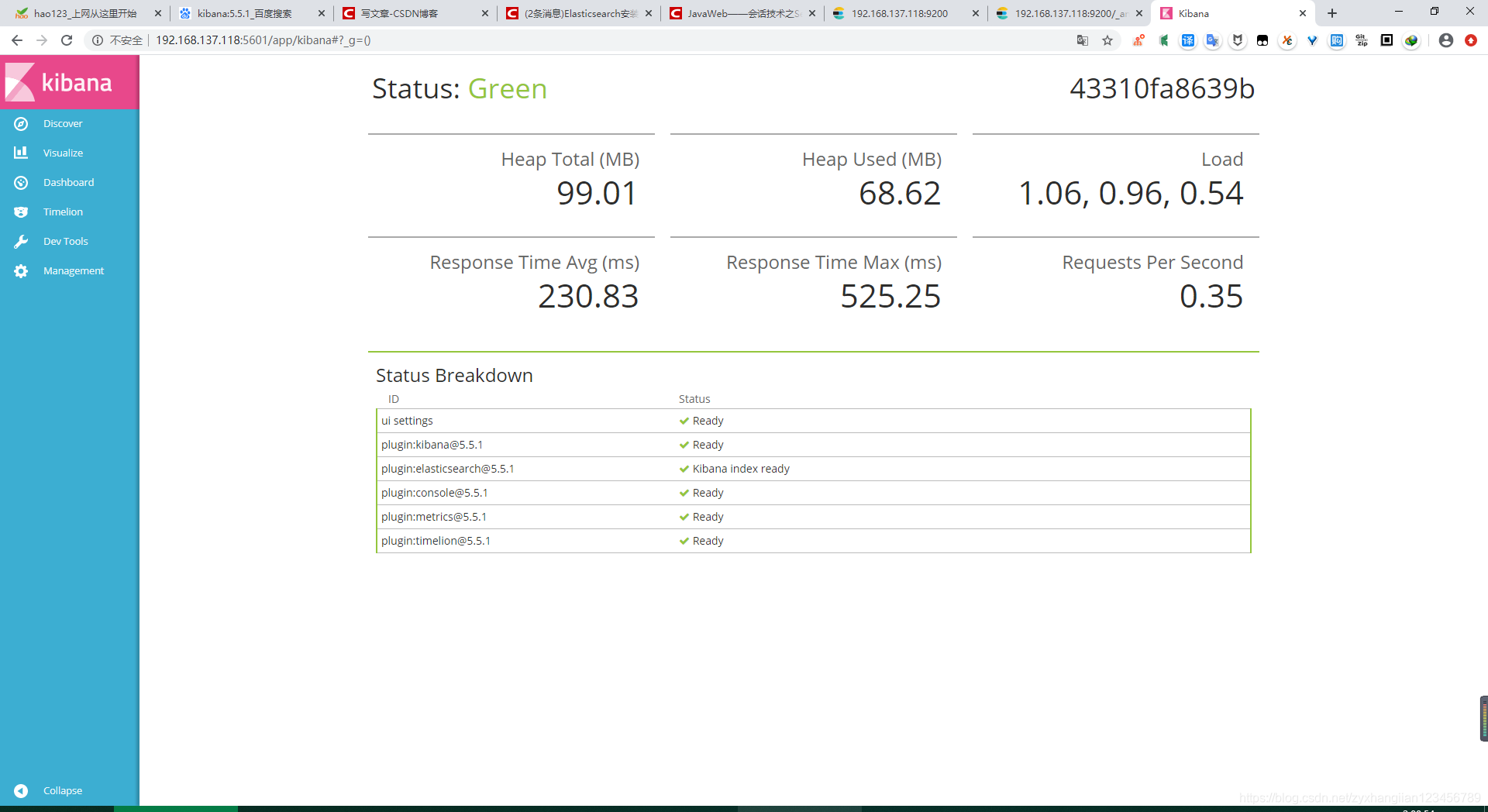Click the ID column header
Image resolution: width=1488 pixels, height=812 pixels.
(x=394, y=399)
